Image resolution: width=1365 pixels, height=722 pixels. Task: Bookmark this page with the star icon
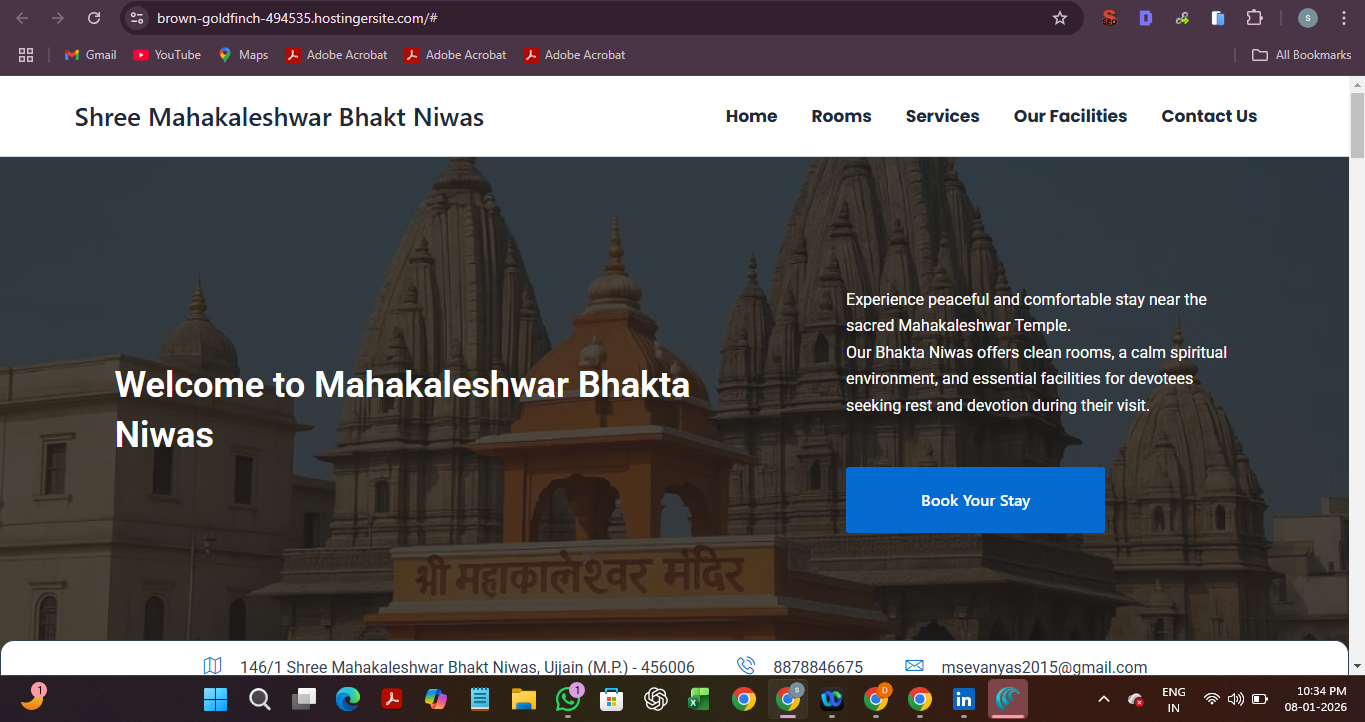(x=1060, y=18)
